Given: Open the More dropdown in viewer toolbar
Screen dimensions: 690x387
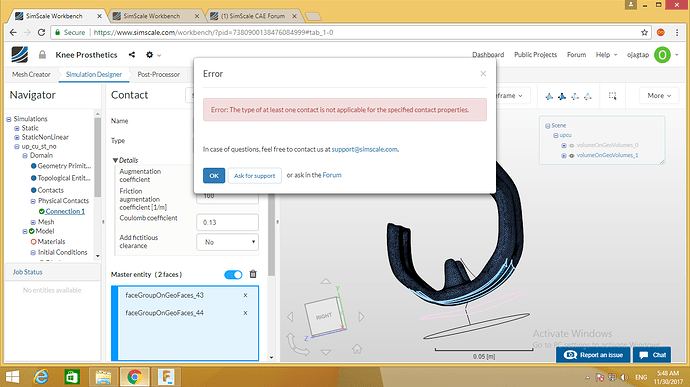Looking at the screenshot, I should [659, 96].
